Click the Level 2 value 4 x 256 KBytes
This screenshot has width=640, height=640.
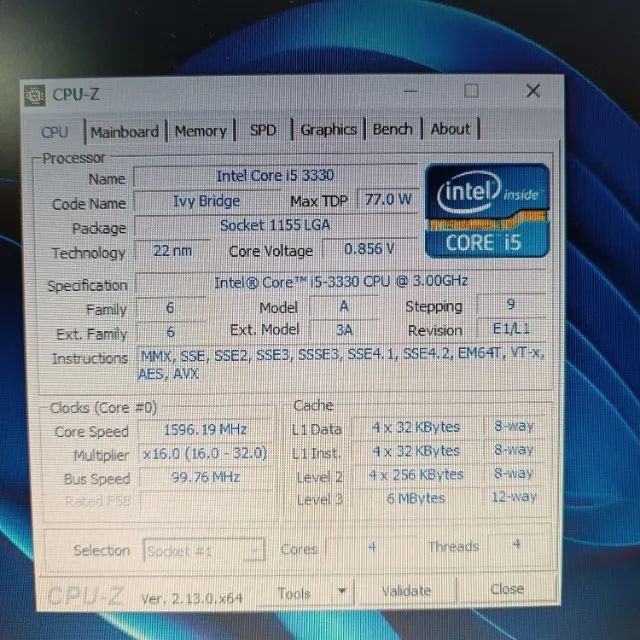[416, 475]
